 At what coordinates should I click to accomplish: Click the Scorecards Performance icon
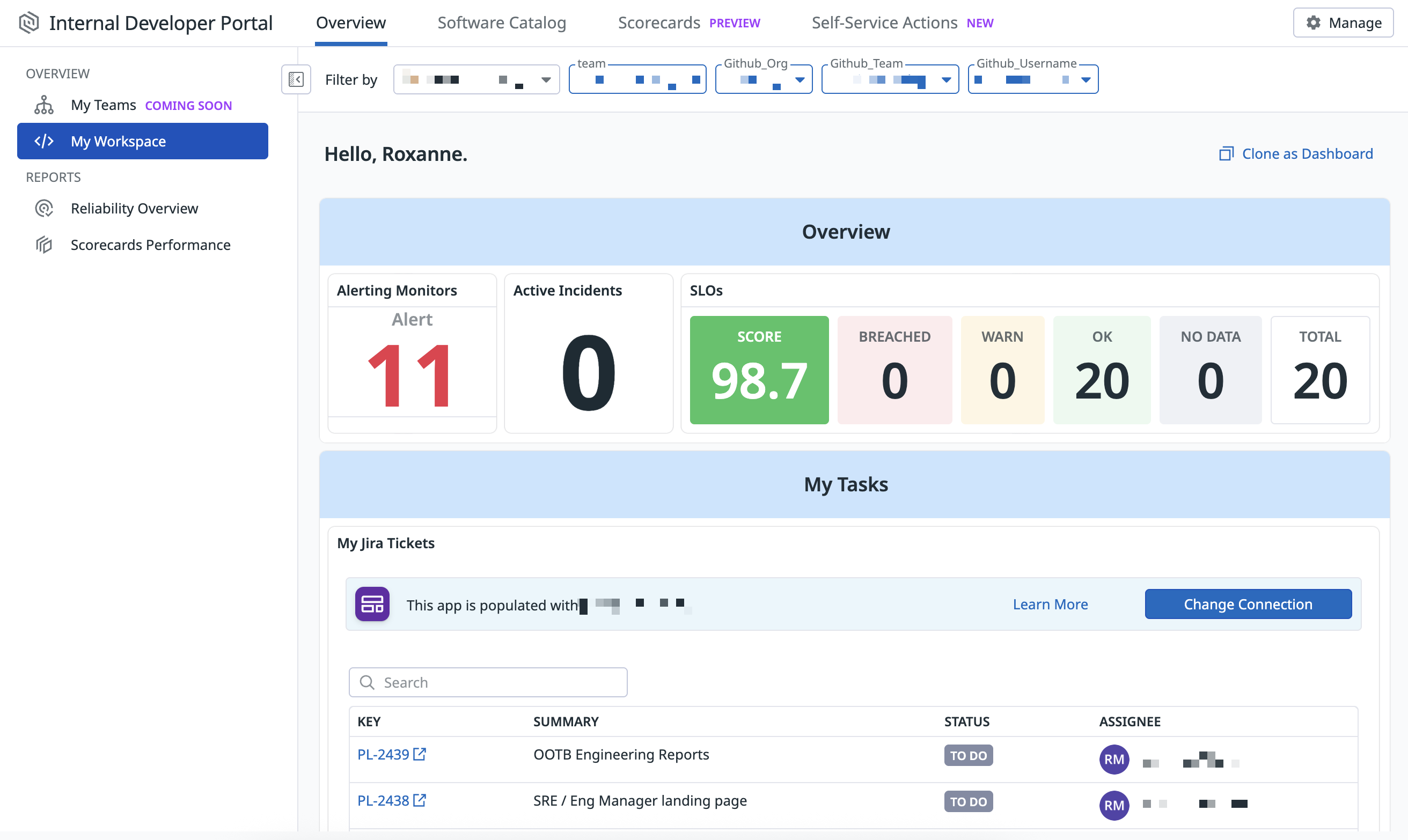pyautogui.click(x=43, y=245)
